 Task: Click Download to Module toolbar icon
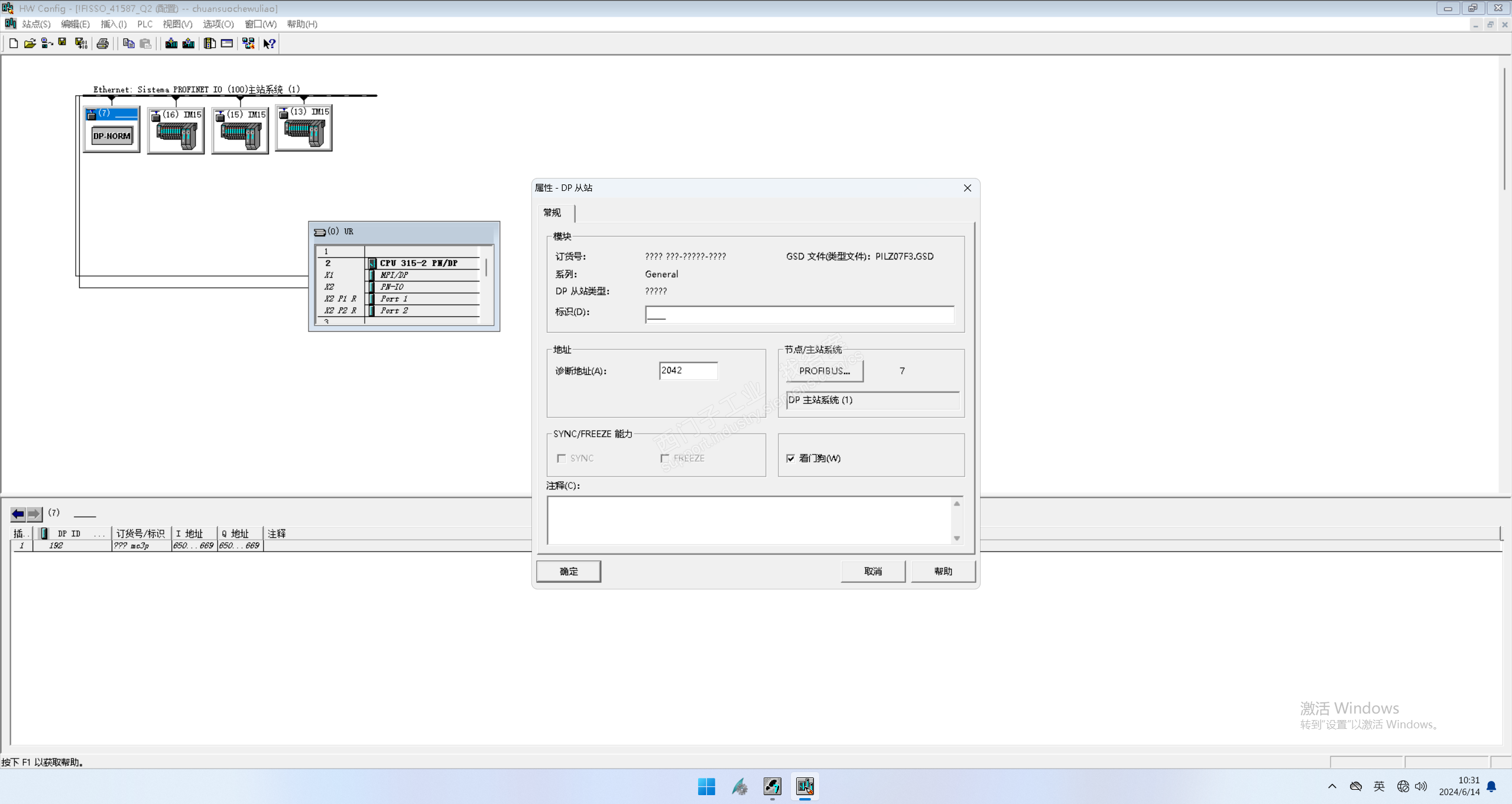point(171,43)
